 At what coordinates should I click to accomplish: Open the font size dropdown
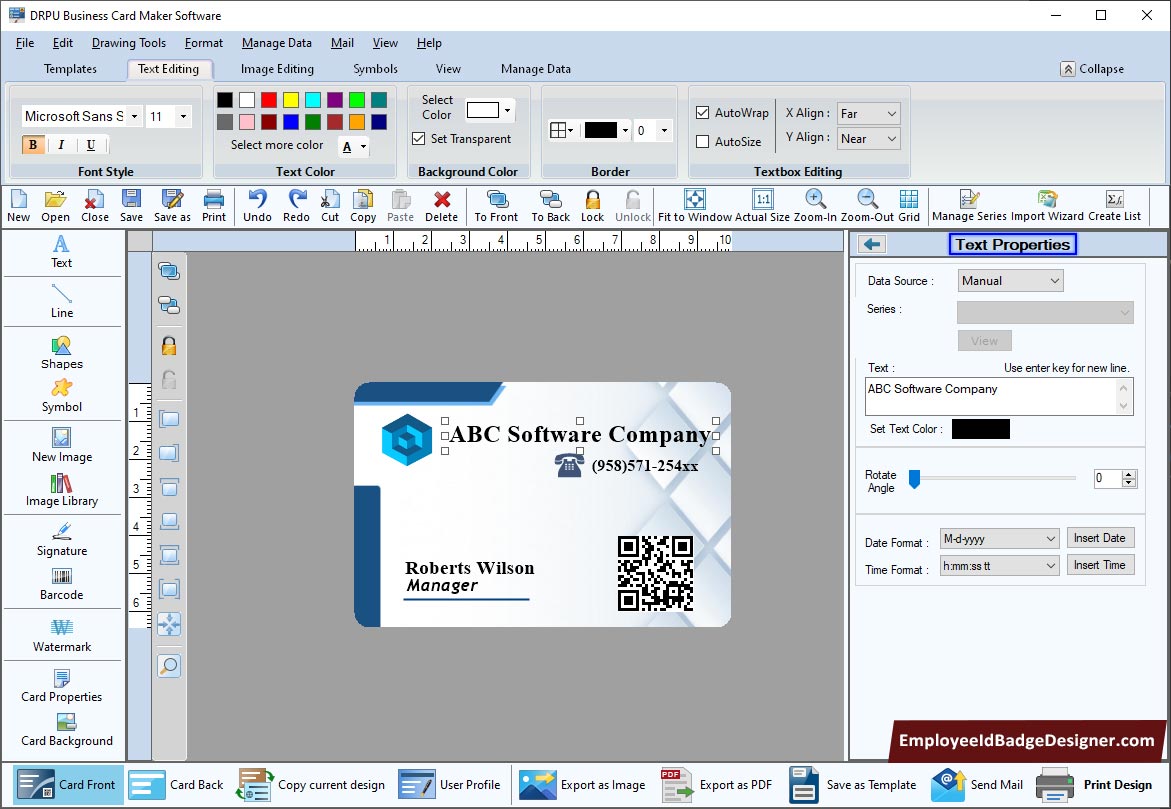(183, 116)
